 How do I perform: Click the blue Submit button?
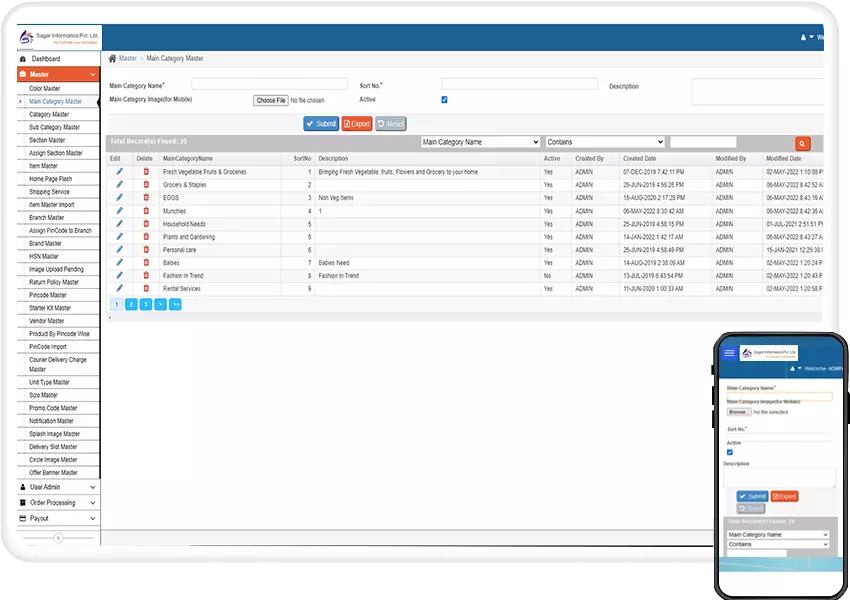(321, 124)
